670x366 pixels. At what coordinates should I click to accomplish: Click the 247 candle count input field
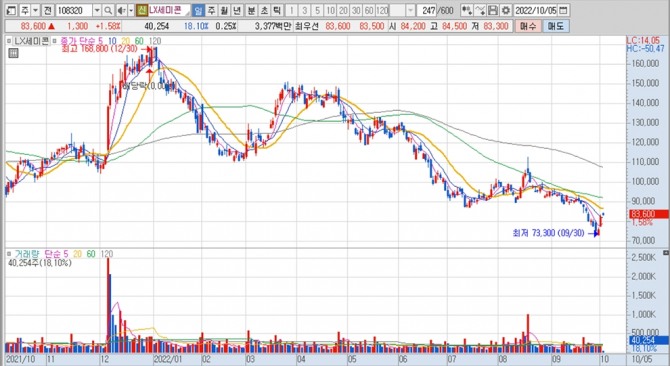pyautogui.click(x=426, y=10)
